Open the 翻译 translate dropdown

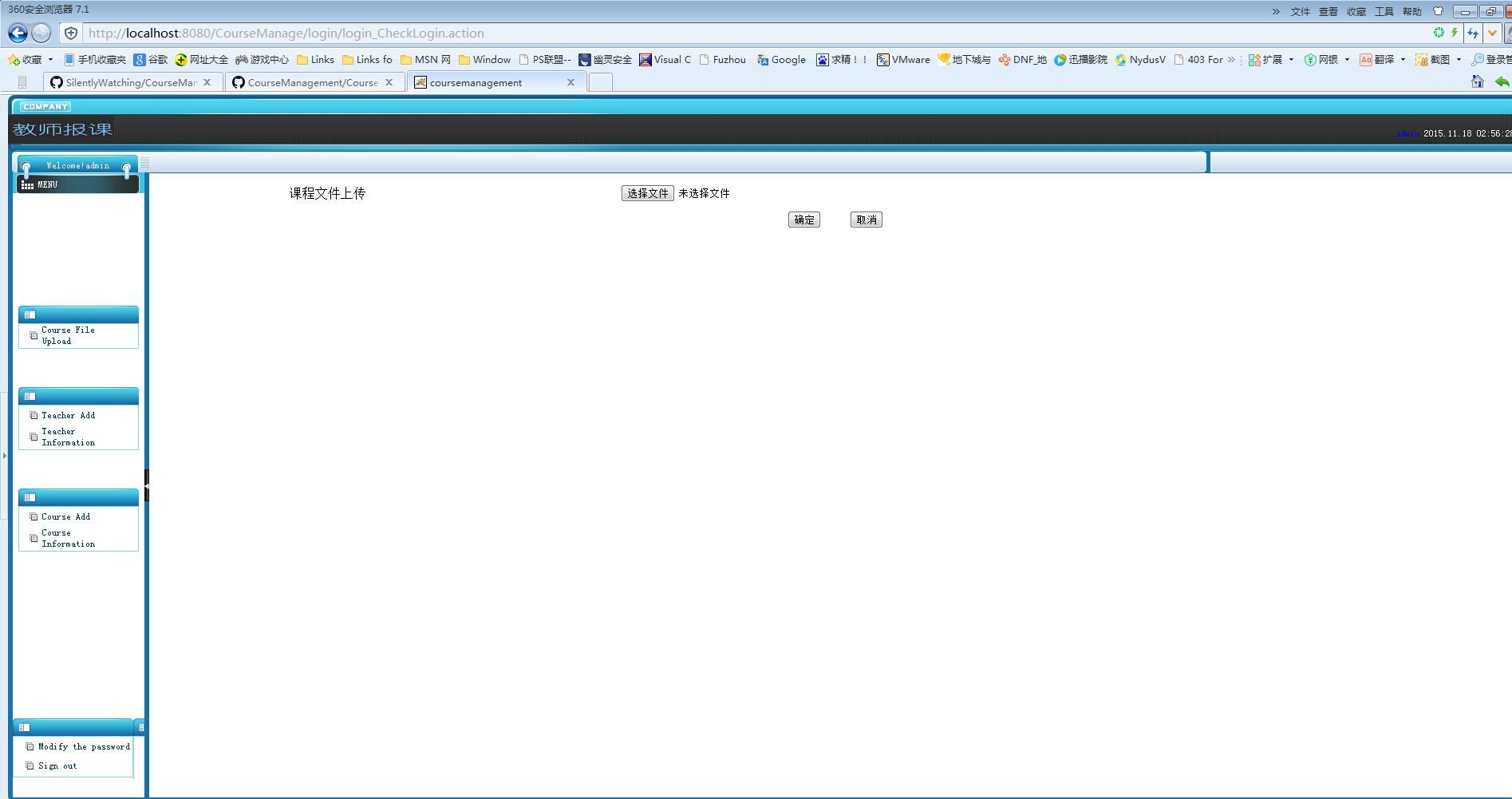pos(1383,60)
